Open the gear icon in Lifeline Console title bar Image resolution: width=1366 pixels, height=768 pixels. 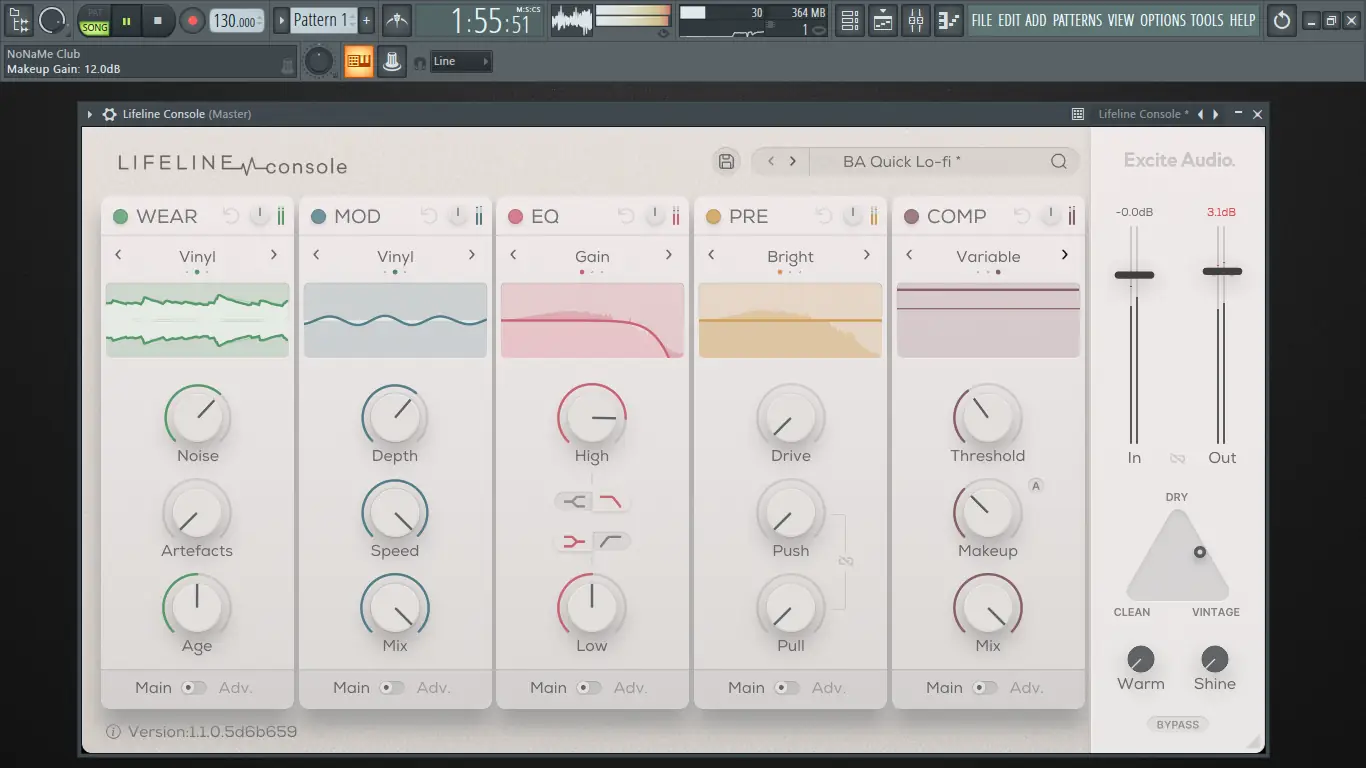click(x=110, y=114)
